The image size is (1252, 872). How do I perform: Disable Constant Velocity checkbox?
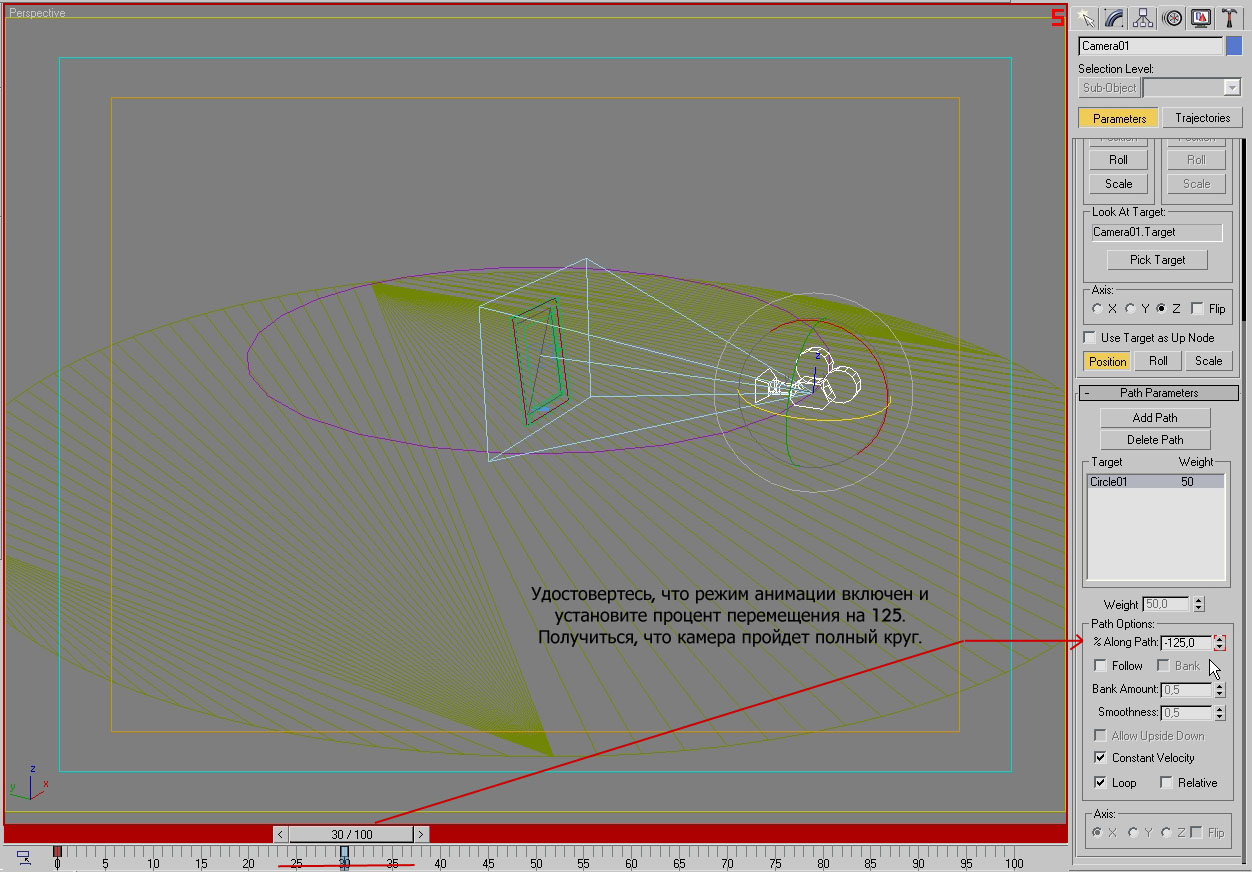point(1101,758)
